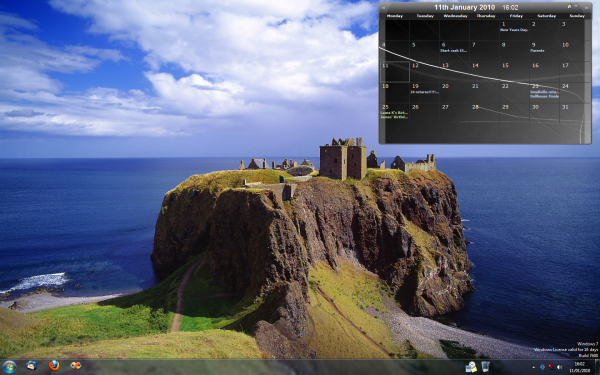Open the volume control in system tray
Screen dimensions: 600x375
pos(559,367)
